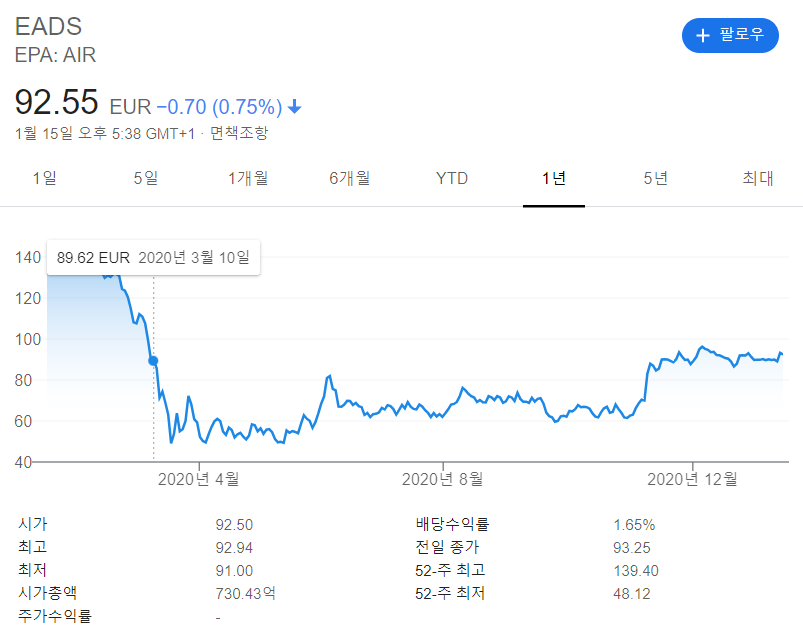Click the 시가총액 market cap label
Screen dimensions: 803x637
[x=48, y=593]
